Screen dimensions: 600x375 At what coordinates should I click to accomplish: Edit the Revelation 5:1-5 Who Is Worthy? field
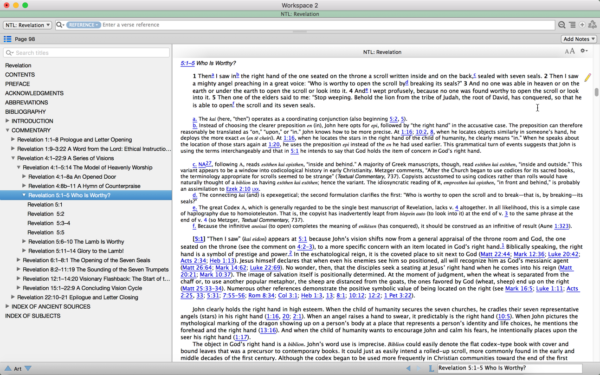(510, 368)
